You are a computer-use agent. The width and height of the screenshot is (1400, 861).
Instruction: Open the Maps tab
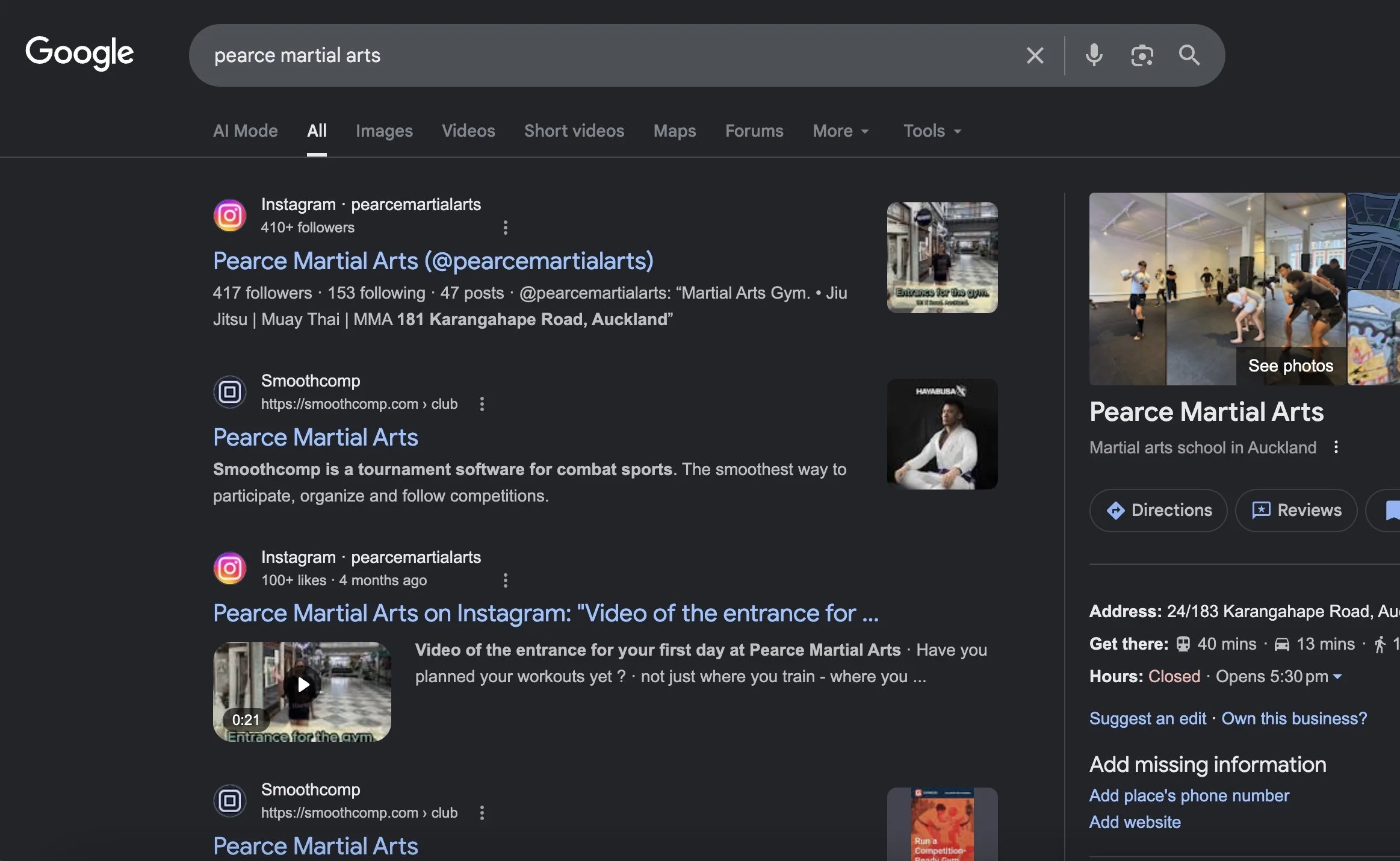coord(675,131)
